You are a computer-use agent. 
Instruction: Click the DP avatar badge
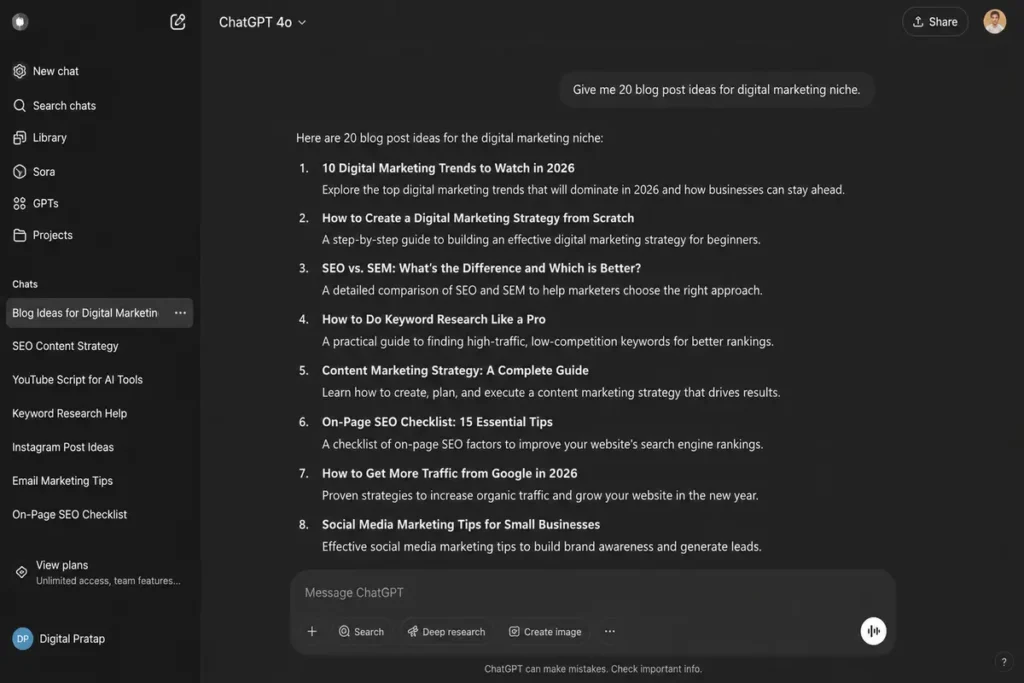click(22, 639)
